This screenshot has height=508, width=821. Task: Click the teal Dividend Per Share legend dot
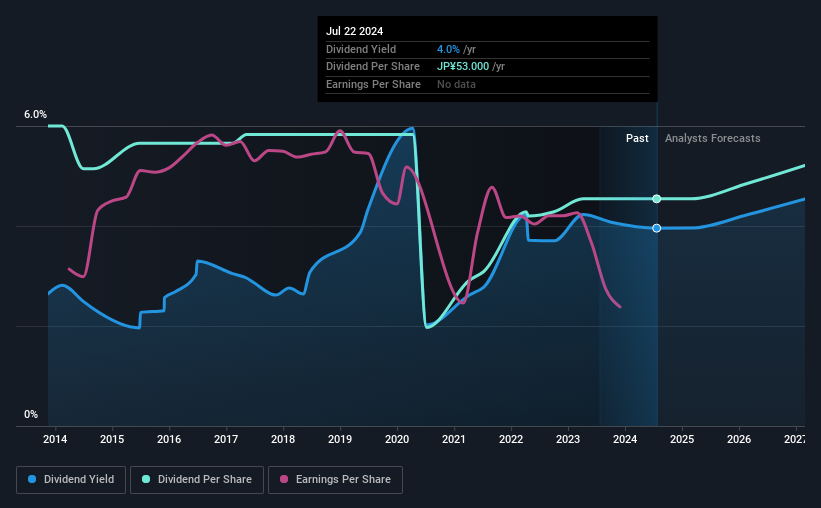coord(146,479)
